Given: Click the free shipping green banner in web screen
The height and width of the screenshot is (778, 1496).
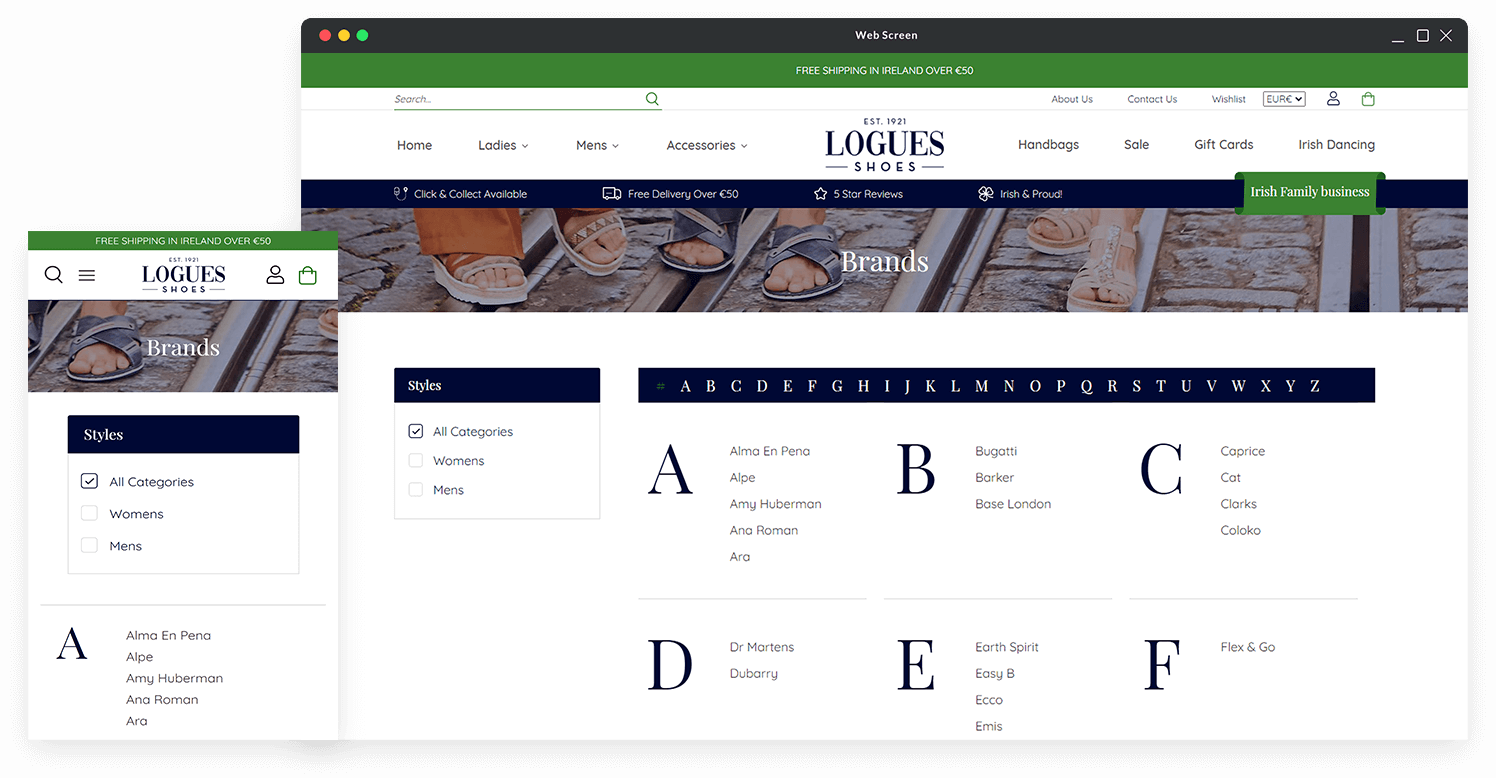Looking at the screenshot, I should tap(884, 71).
